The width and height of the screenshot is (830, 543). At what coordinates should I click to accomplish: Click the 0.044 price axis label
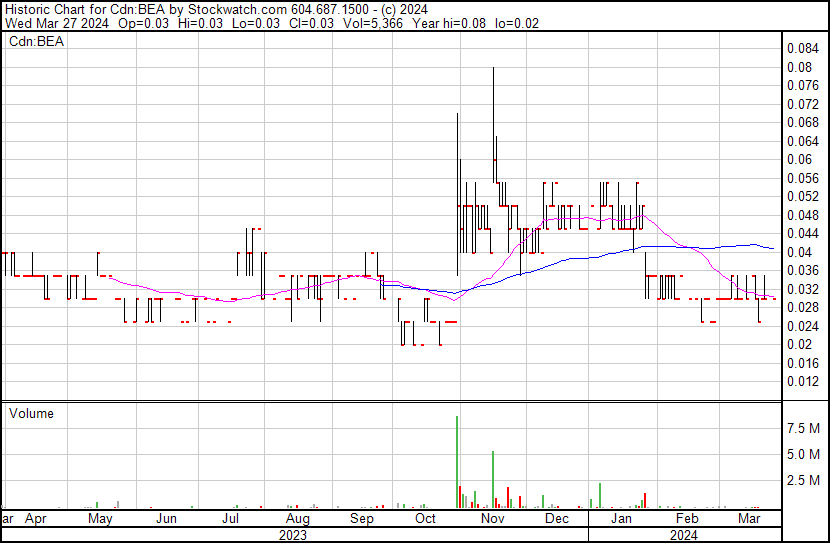802,233
